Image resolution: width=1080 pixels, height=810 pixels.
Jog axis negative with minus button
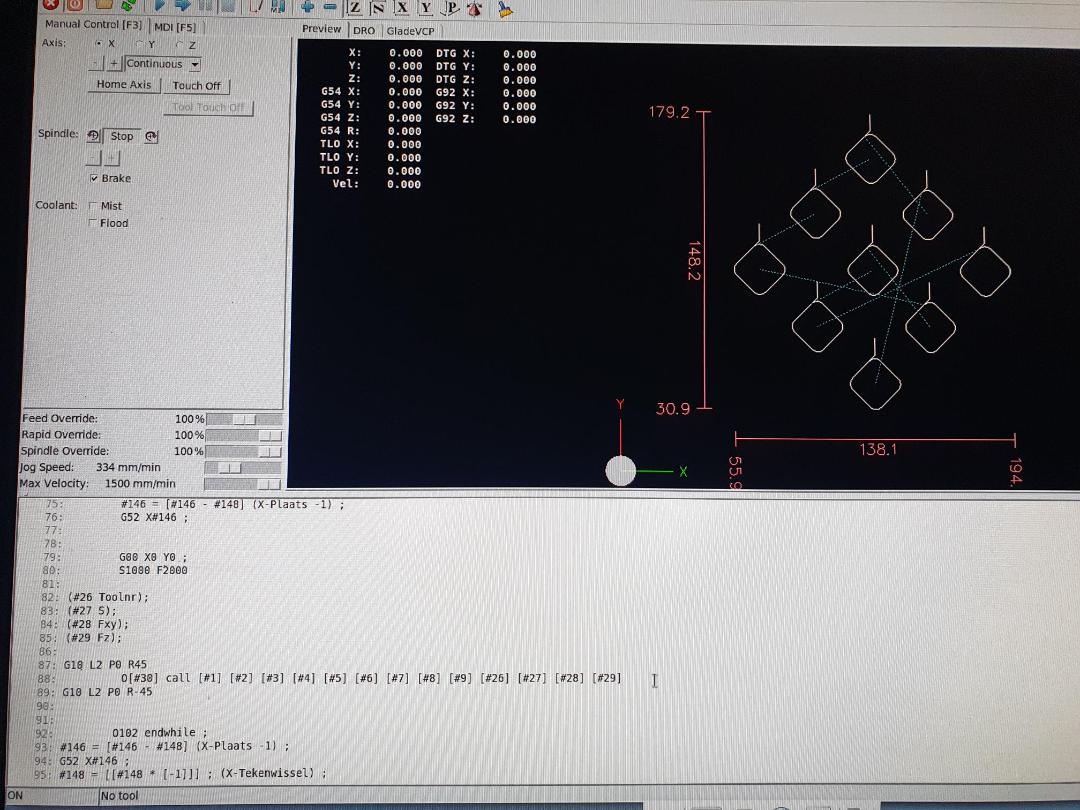(x=96, y=63)
